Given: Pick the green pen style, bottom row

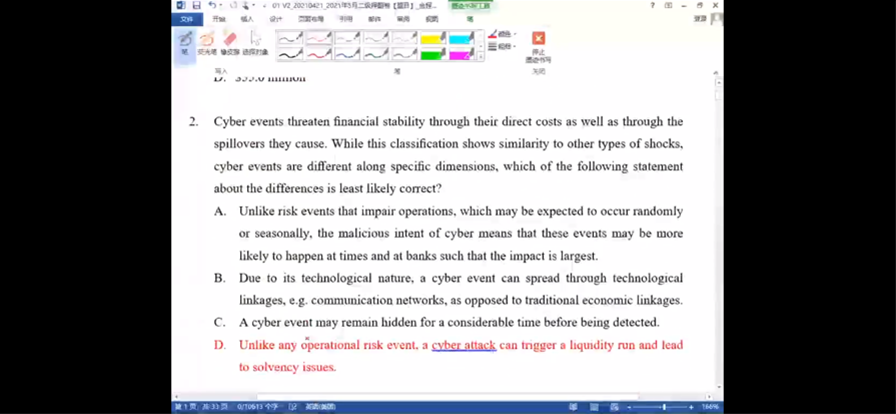Looking at the screenshot, I should (376, 54).
